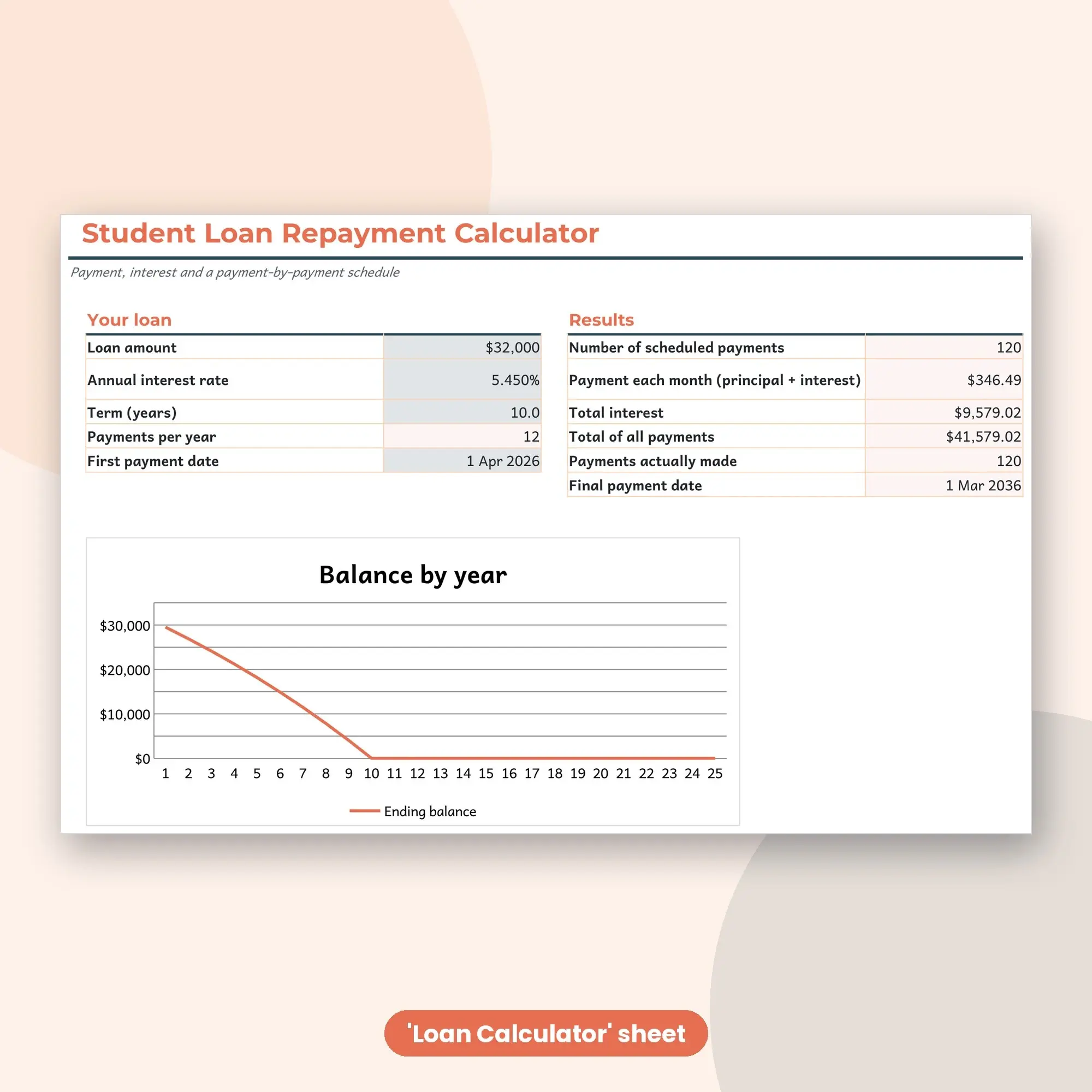1092x1092 pixels.
Task: Click the 'Loan Calculator' sheet caption badge
Action: coord(546,1033)
